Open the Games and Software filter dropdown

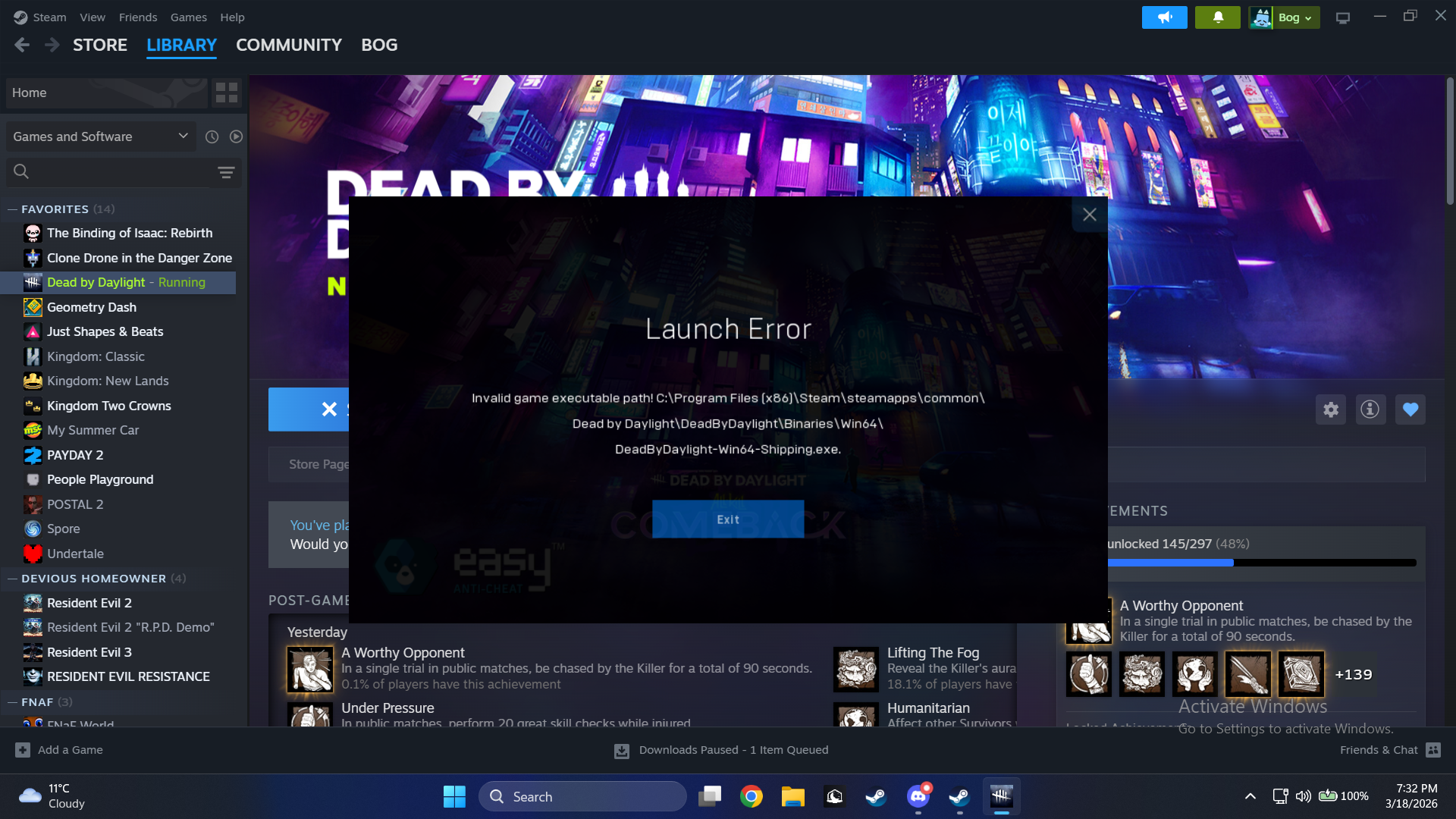(x=101, y=136)
